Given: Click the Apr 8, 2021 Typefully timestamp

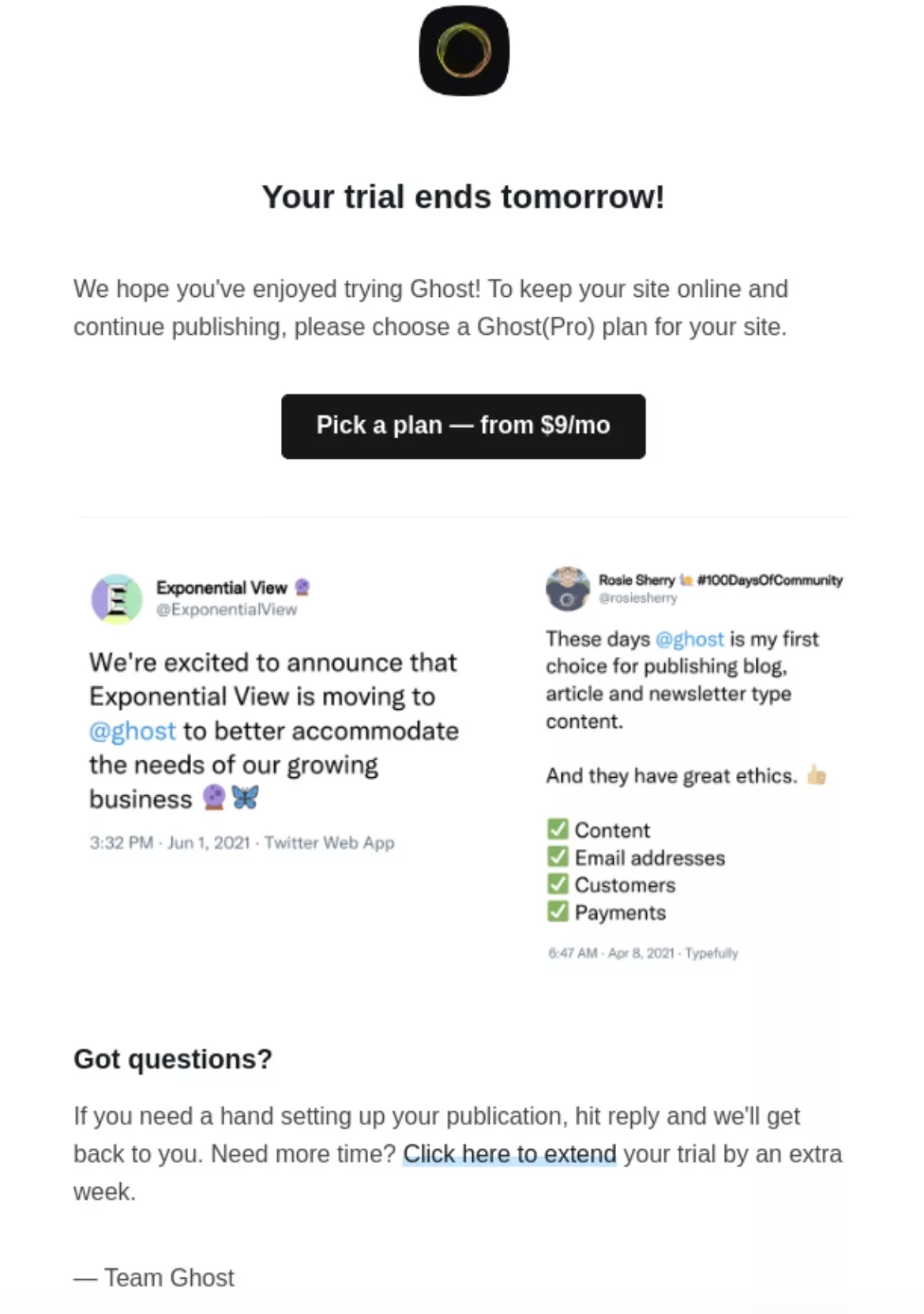Looking at the screenshot, I should coord(642,953).
